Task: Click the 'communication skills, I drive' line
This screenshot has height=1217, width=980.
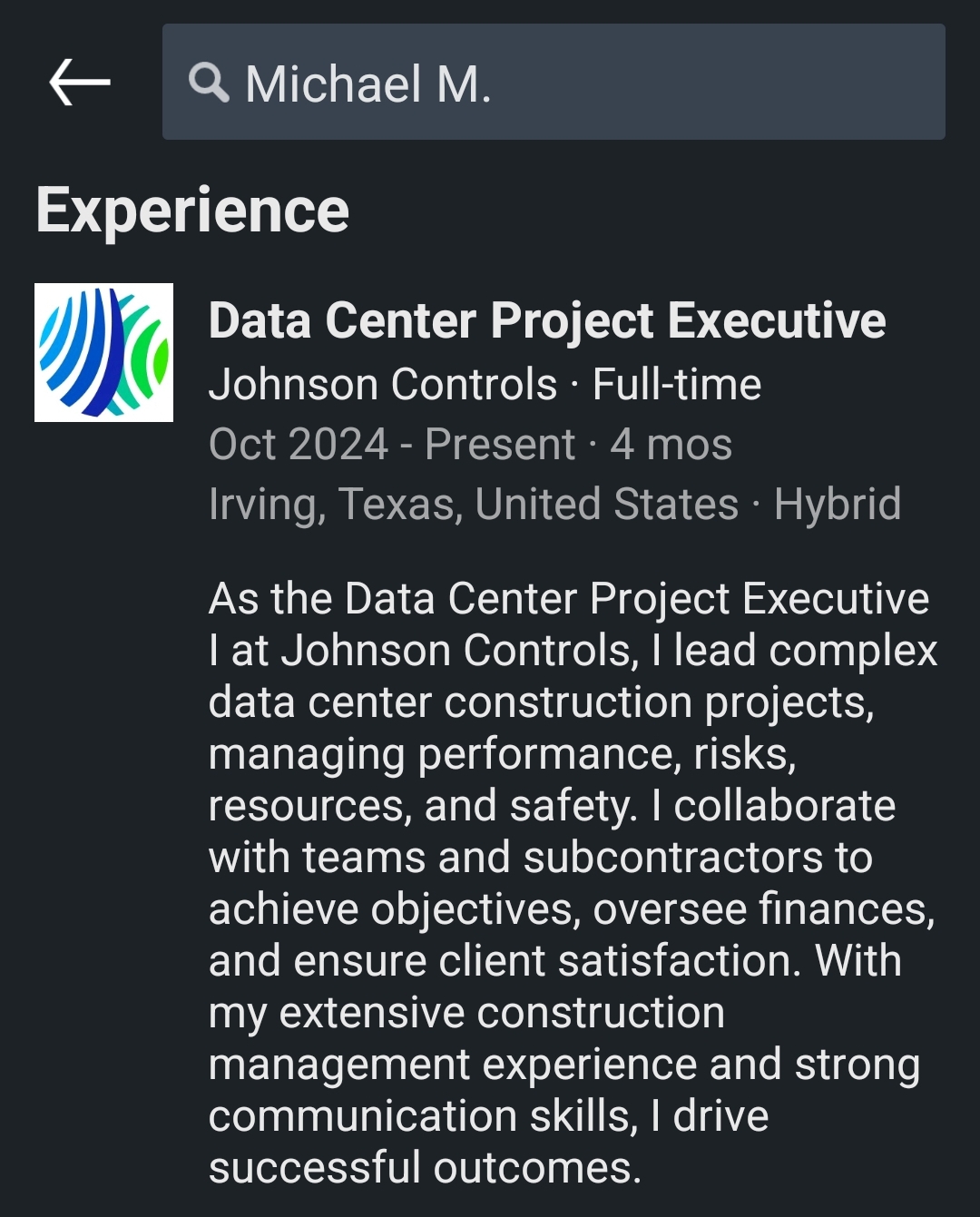Action: coord(488,1116)
